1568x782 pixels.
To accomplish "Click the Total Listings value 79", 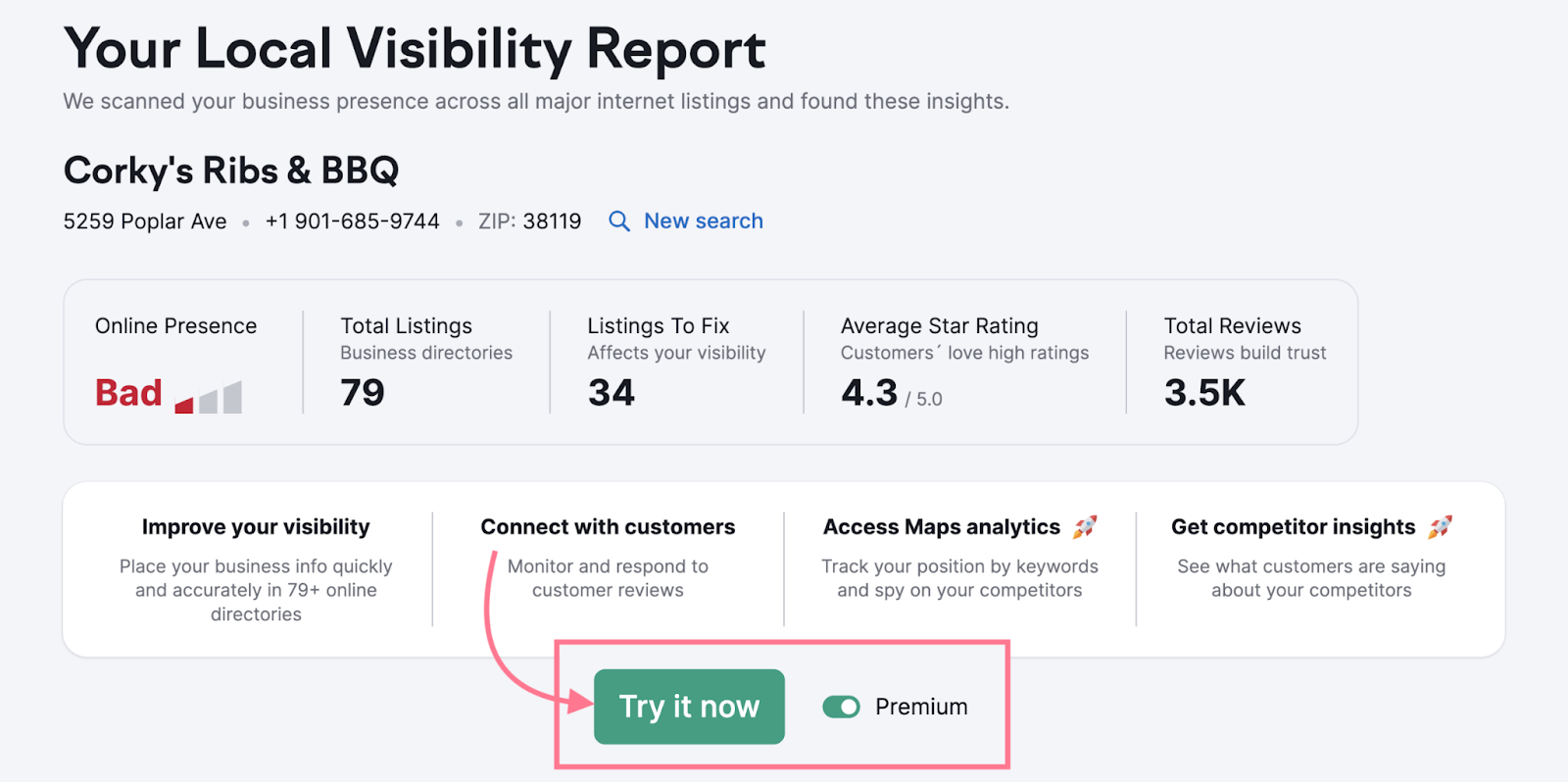I will pyautogui.click(x=363, y=393).
